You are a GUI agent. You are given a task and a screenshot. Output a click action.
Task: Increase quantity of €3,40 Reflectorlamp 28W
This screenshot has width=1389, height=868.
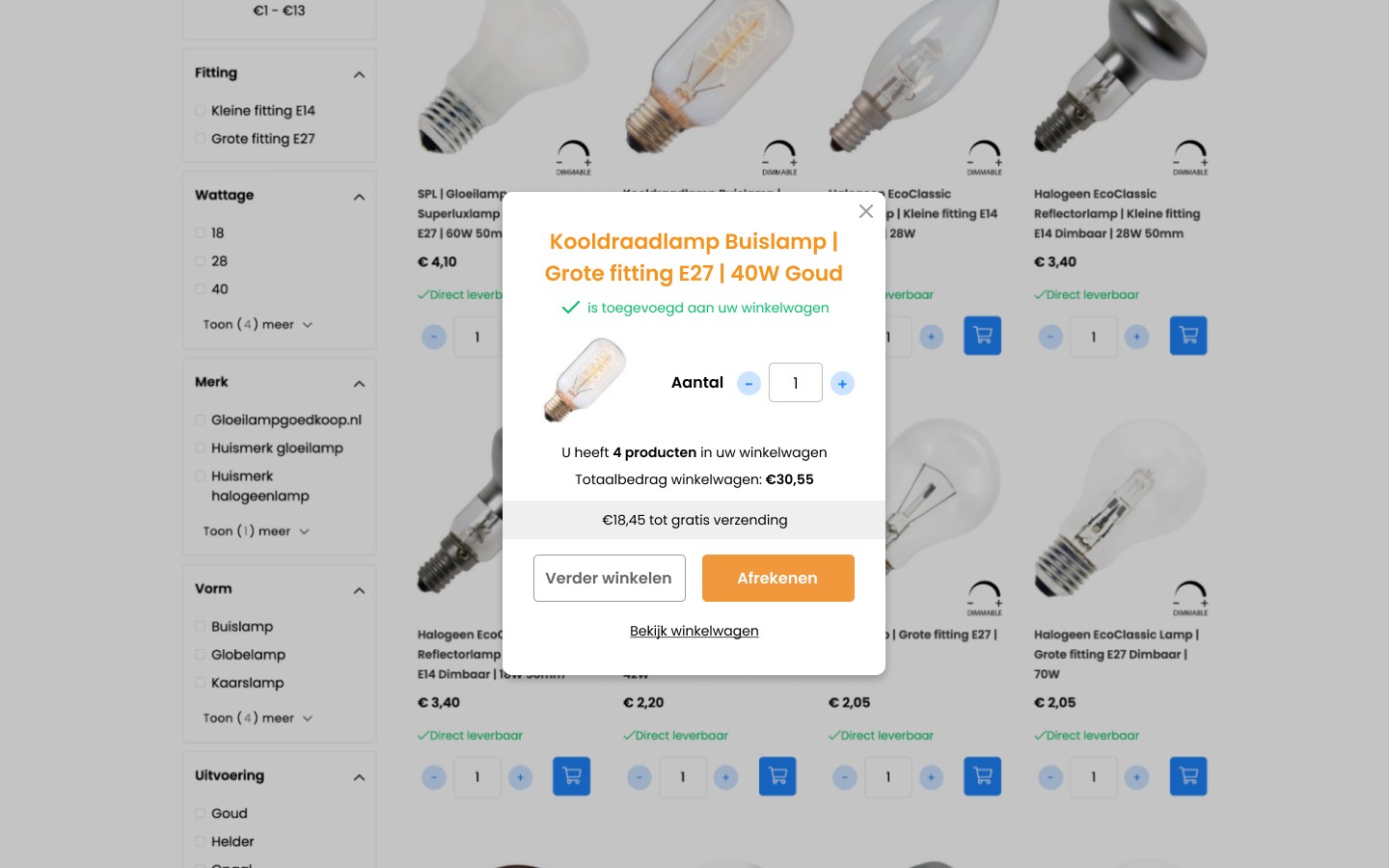(1136, 337)
